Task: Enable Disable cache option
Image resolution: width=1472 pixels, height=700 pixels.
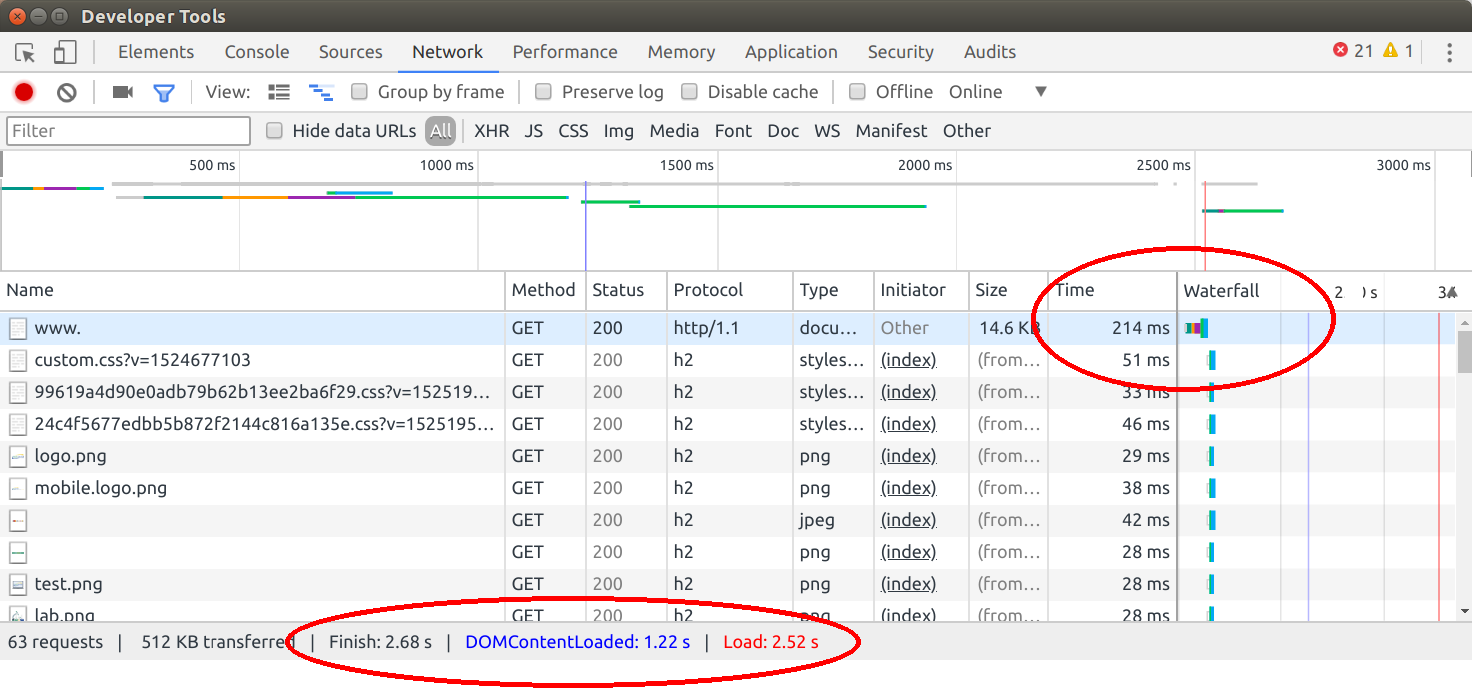Action: coord(689,91)
